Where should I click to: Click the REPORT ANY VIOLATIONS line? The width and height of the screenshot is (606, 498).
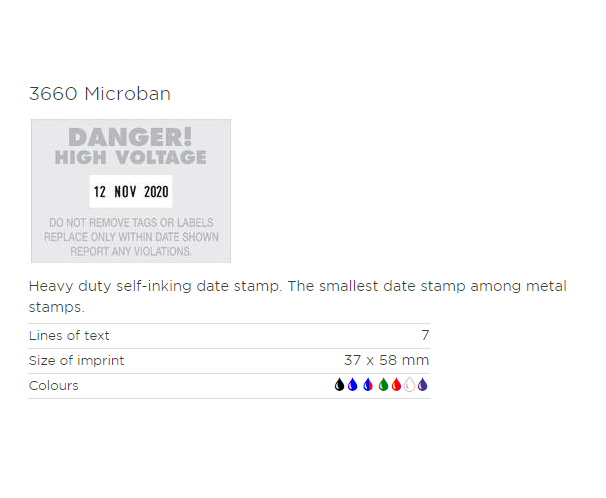point(131,251)
